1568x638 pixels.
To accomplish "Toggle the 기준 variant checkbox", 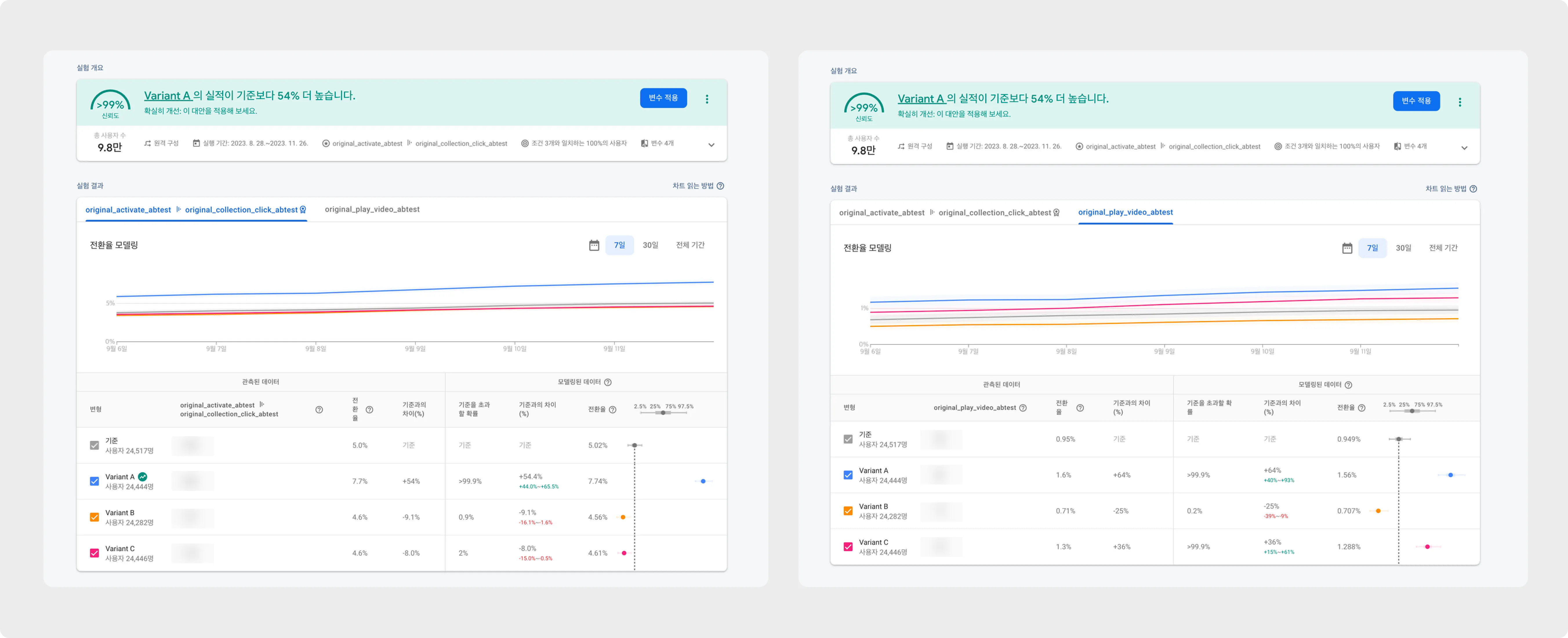I will pyautogui.click(x=94, y=445).
